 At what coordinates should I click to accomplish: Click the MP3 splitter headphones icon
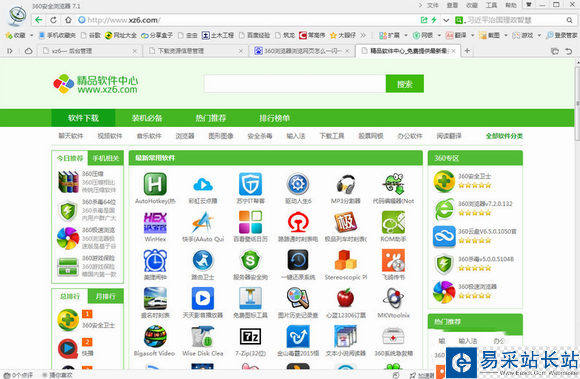point(346,184)
